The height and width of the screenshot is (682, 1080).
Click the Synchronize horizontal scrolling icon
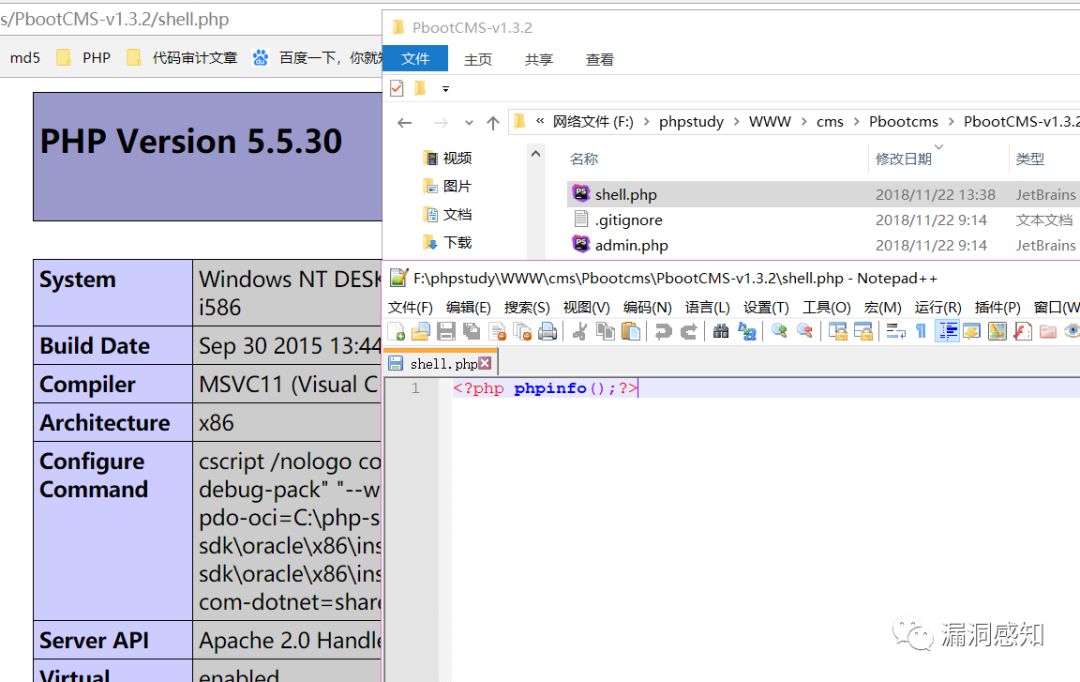click(x=863, y=332)
